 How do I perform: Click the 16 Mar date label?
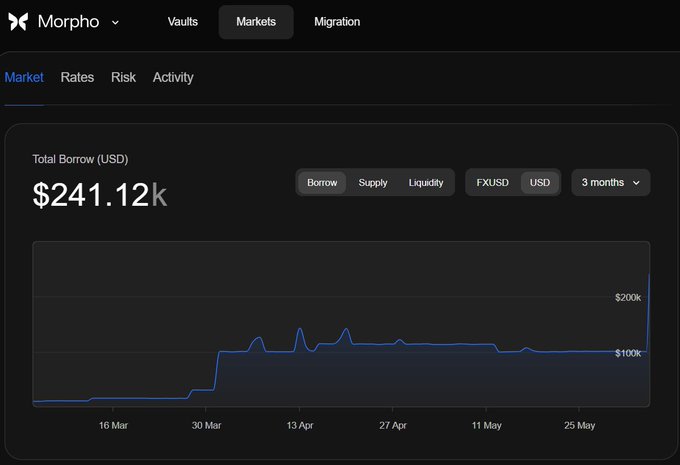(113, 426)
